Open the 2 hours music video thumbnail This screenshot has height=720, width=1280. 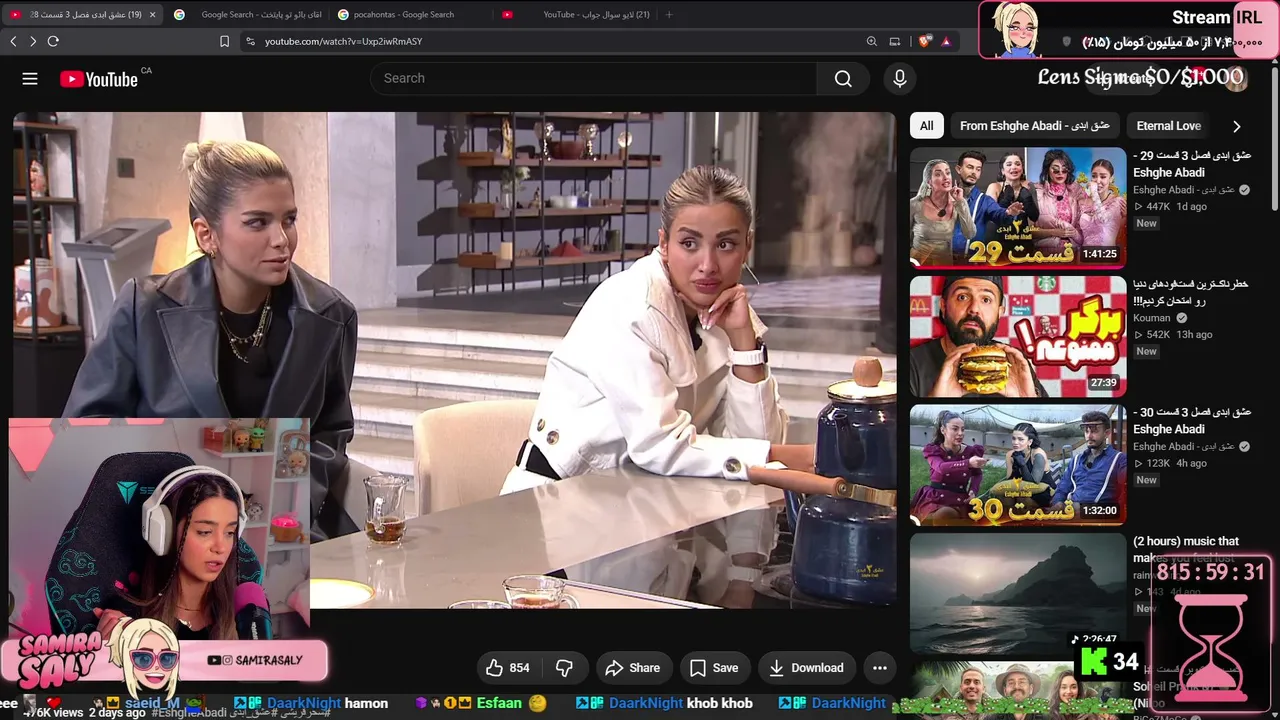(x=1018, y=593)
